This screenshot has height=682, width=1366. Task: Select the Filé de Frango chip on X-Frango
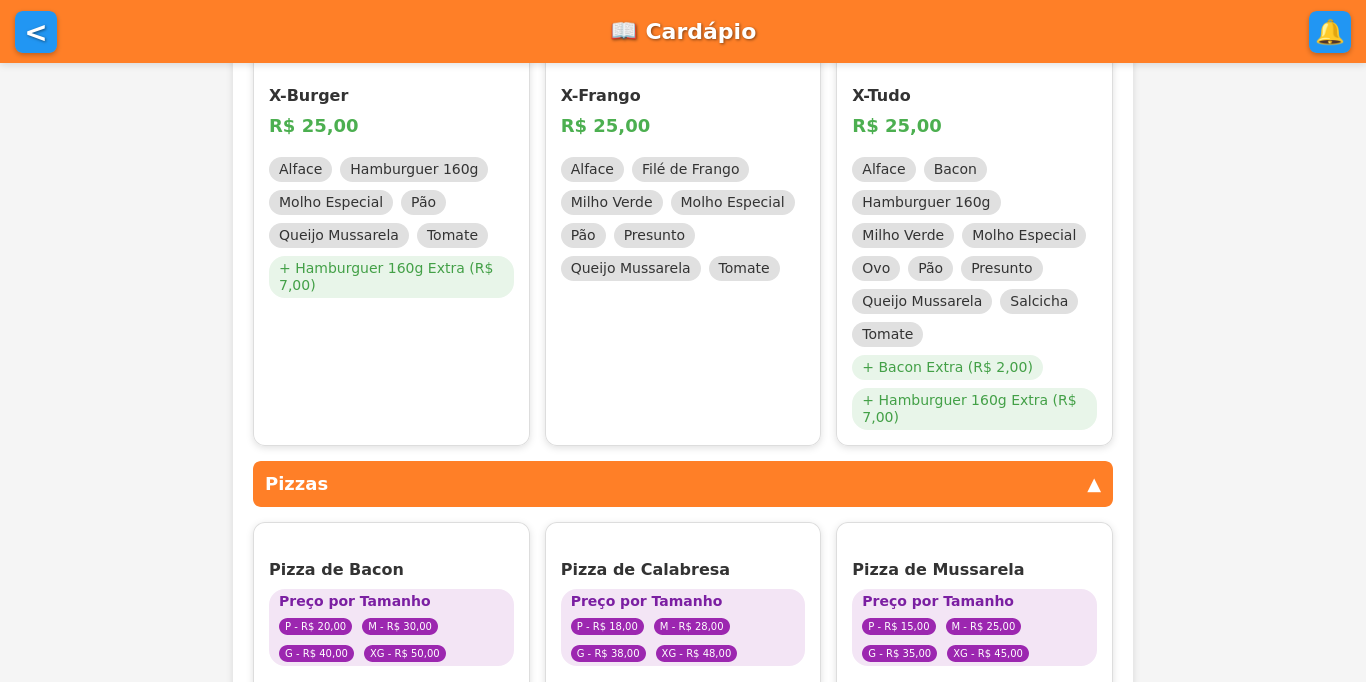tap(690, 169)
